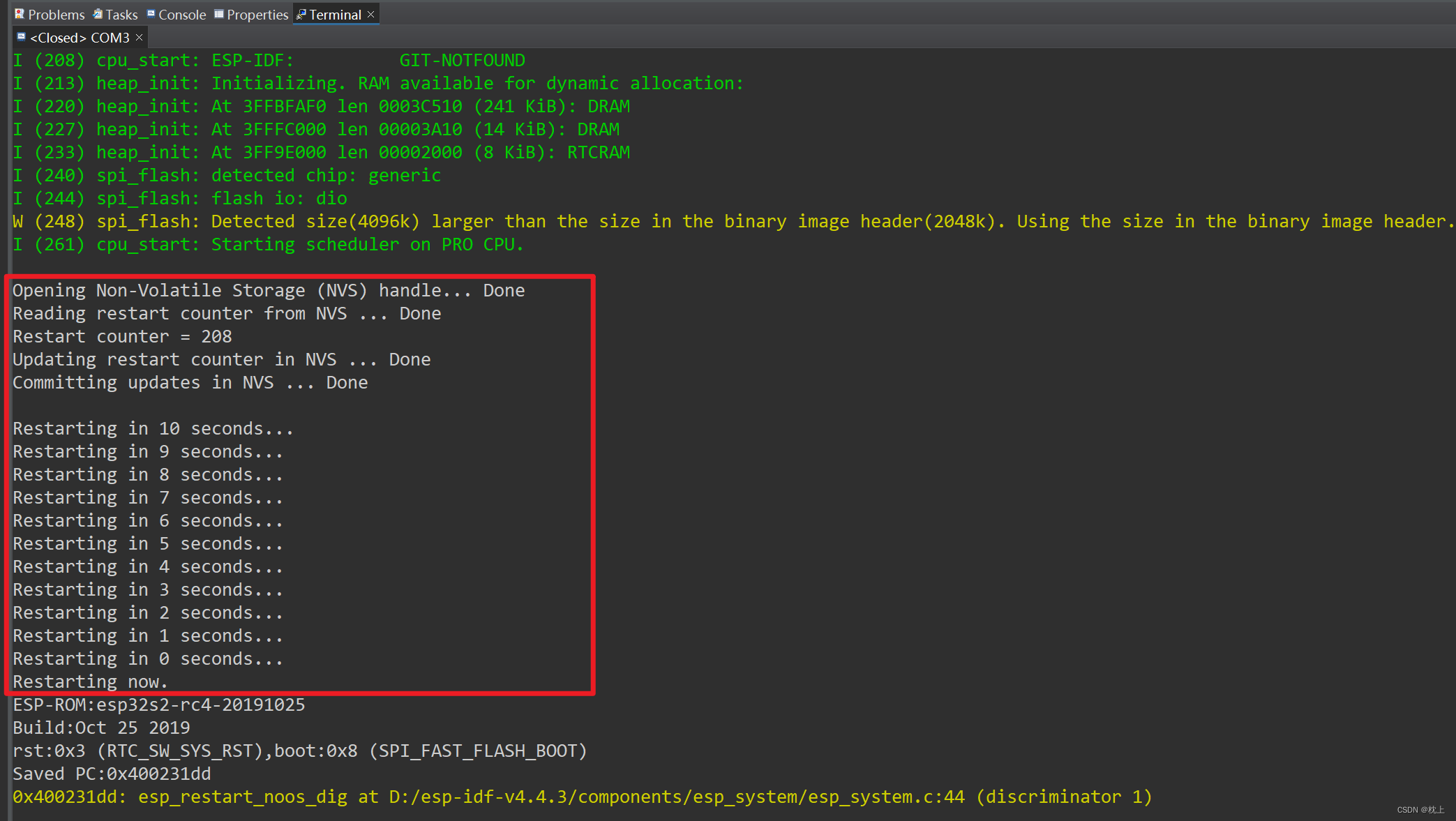Click the 'Saved PC:0x400231dd' line
This screenshot has width=1456, height=821.
[112, 774]
